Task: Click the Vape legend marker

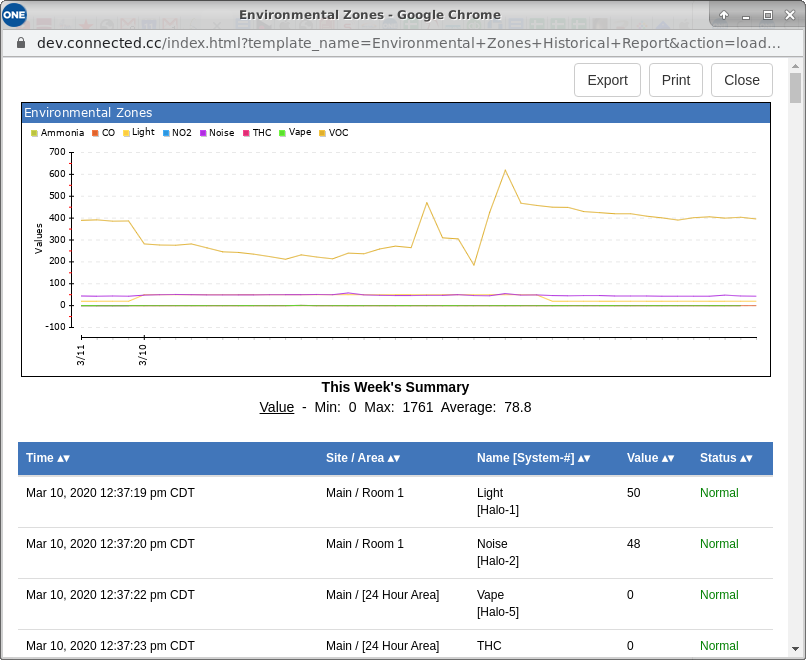Action: (x=280, y=132)
